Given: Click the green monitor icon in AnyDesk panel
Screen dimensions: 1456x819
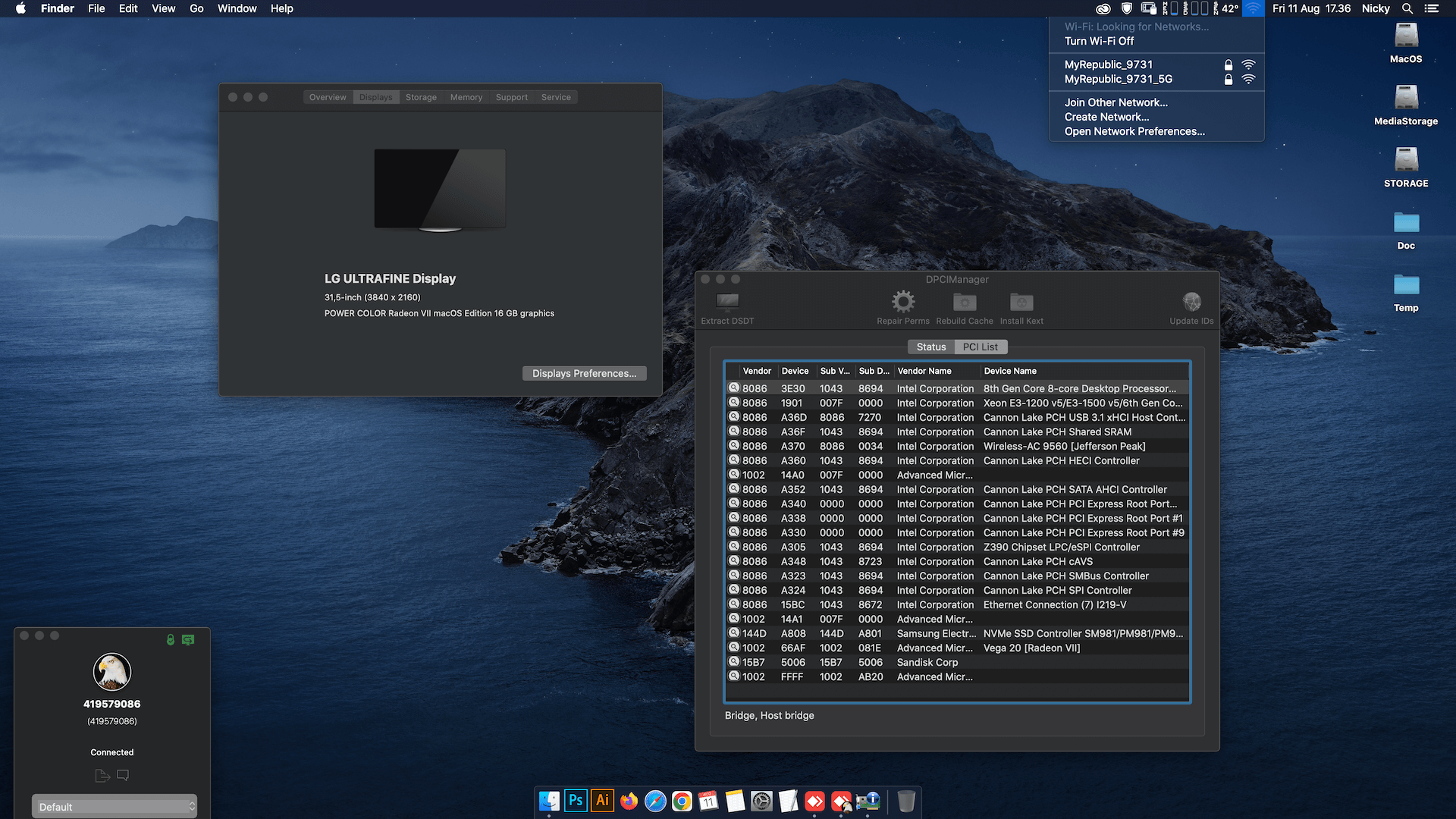Looking at the screenshot, I should click(188, 640).
